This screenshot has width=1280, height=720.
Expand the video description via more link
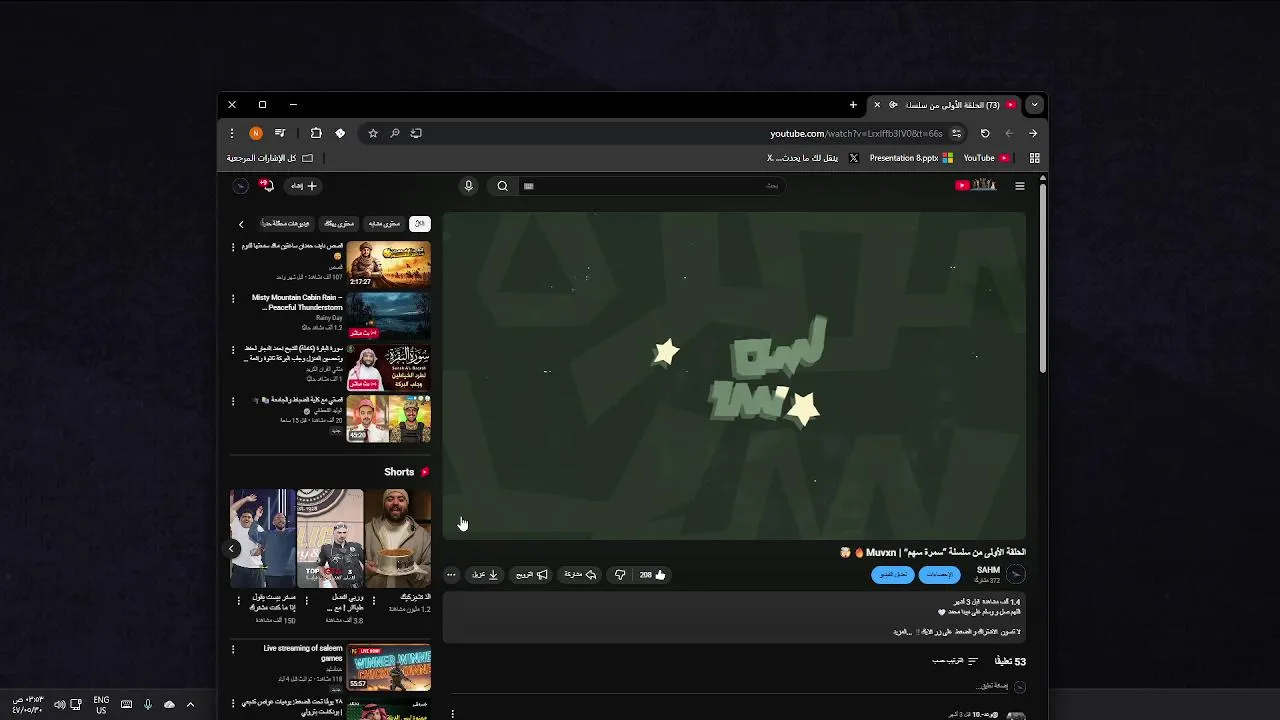point(902,632)
